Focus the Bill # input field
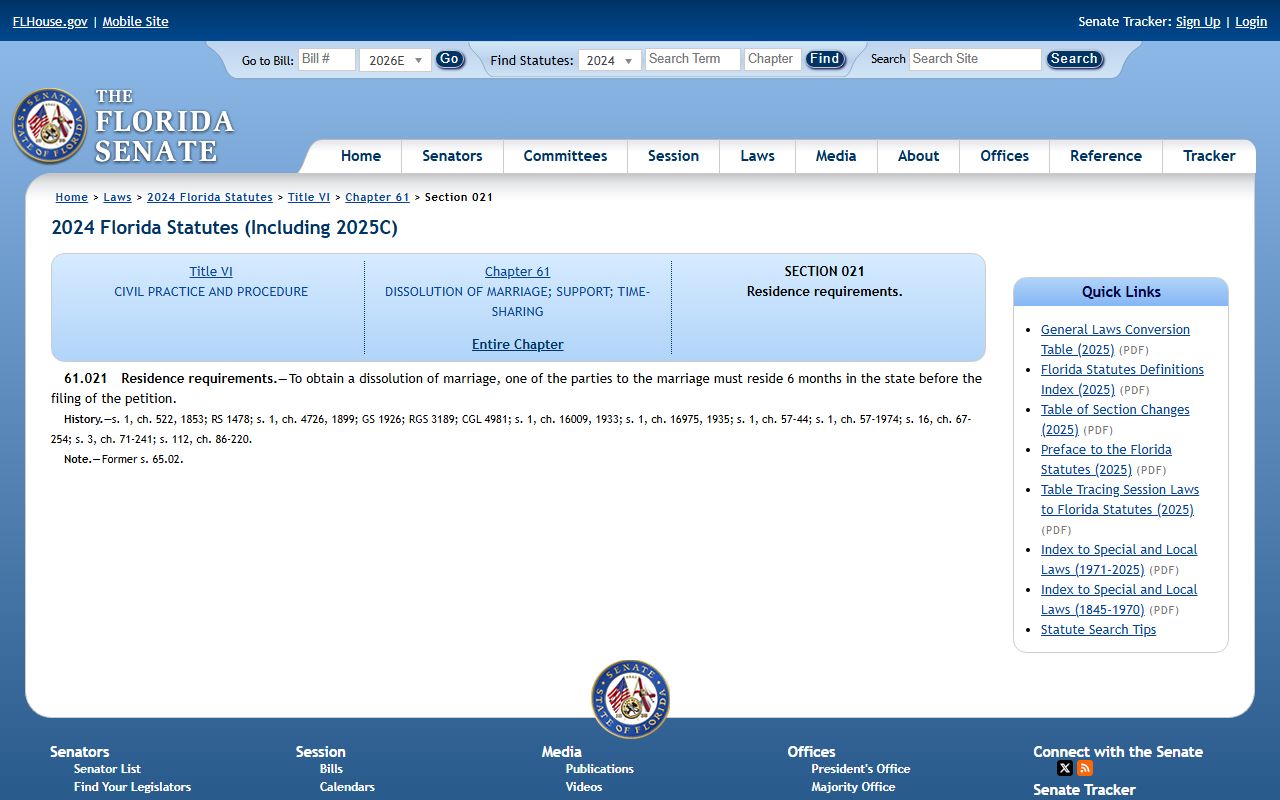1280x800 pixels. pos(327,59)
